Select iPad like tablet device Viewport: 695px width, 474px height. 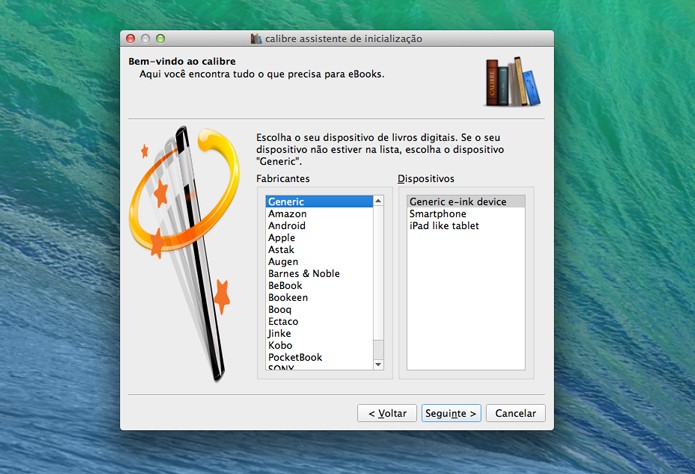(466, 226)
